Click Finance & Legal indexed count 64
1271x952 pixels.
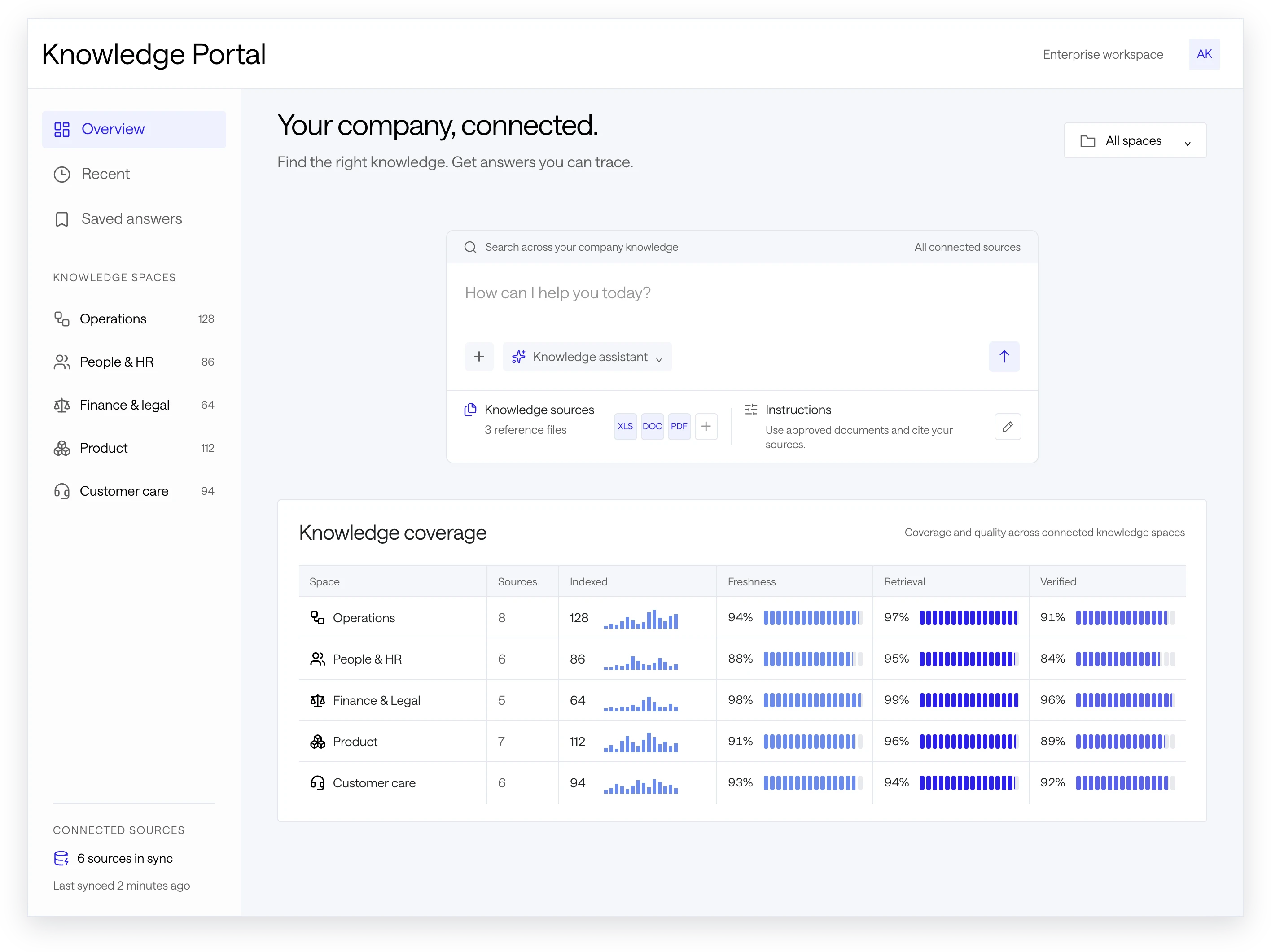[x=578, y=700]
